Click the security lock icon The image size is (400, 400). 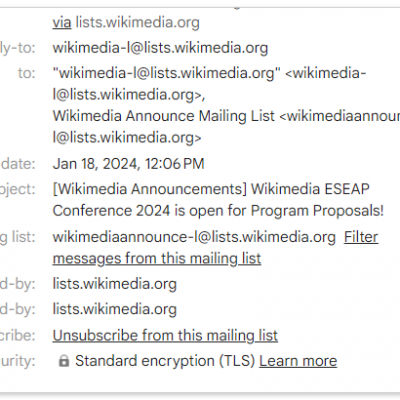[64, 361]
